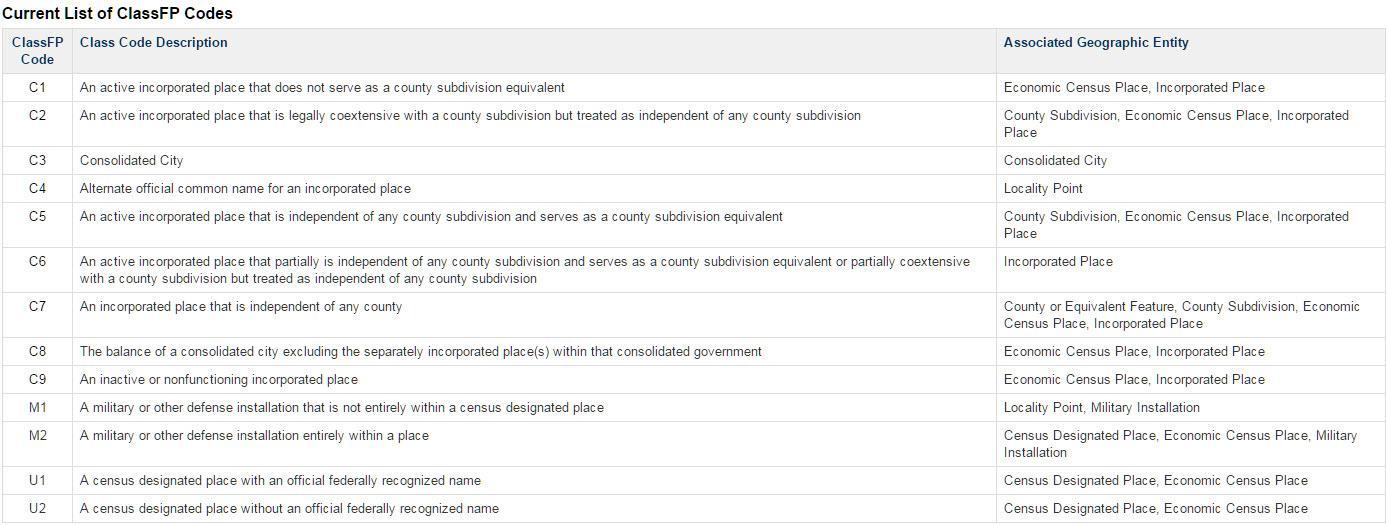Select the C8 balance of consolidated city description
Image resolution: width=1388 pixels, height=525 pixels.
[420, 352]
